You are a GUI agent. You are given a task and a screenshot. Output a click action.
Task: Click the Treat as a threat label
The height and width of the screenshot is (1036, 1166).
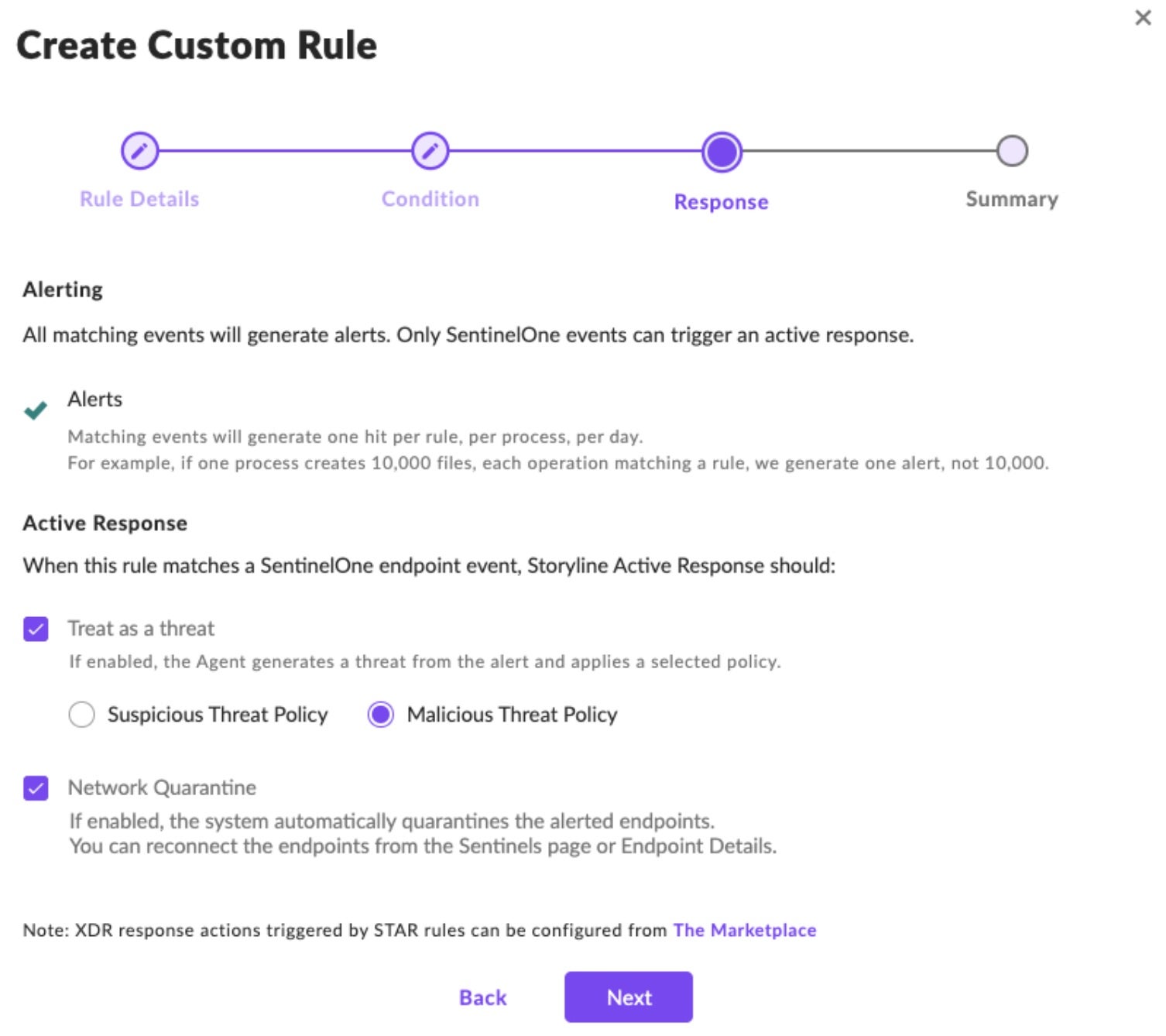141,629
